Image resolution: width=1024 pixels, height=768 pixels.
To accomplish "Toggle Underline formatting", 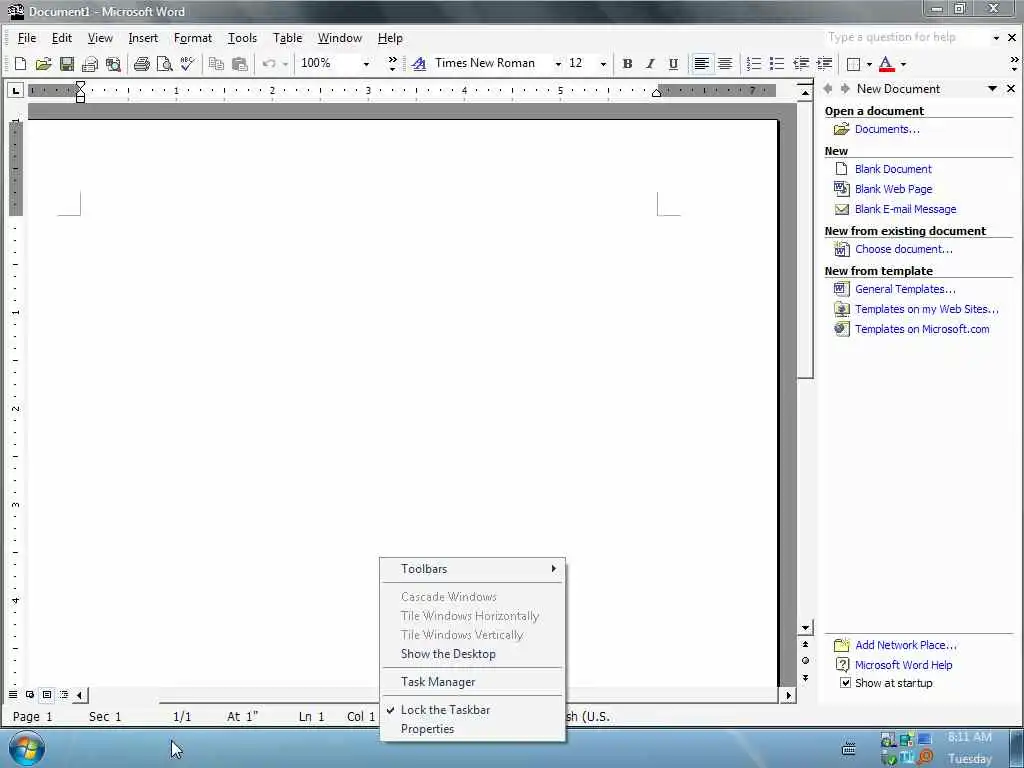I will [x=673, y=63].
